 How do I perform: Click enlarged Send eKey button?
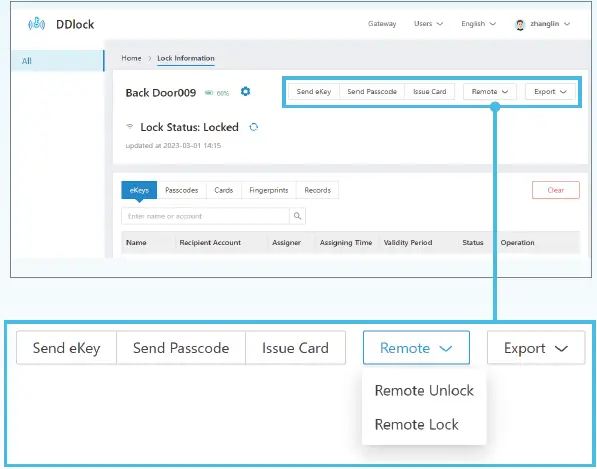[x=67, y=348]
